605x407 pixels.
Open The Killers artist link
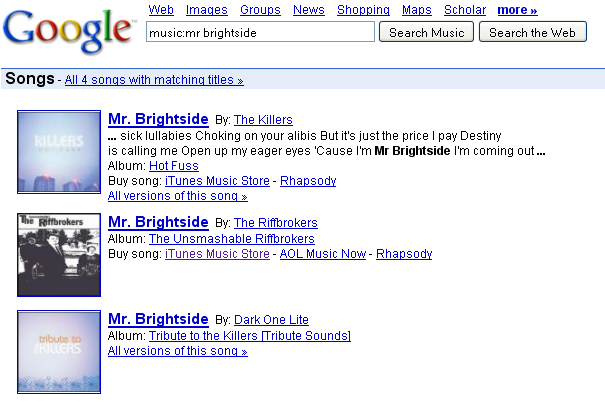point(263,120)
